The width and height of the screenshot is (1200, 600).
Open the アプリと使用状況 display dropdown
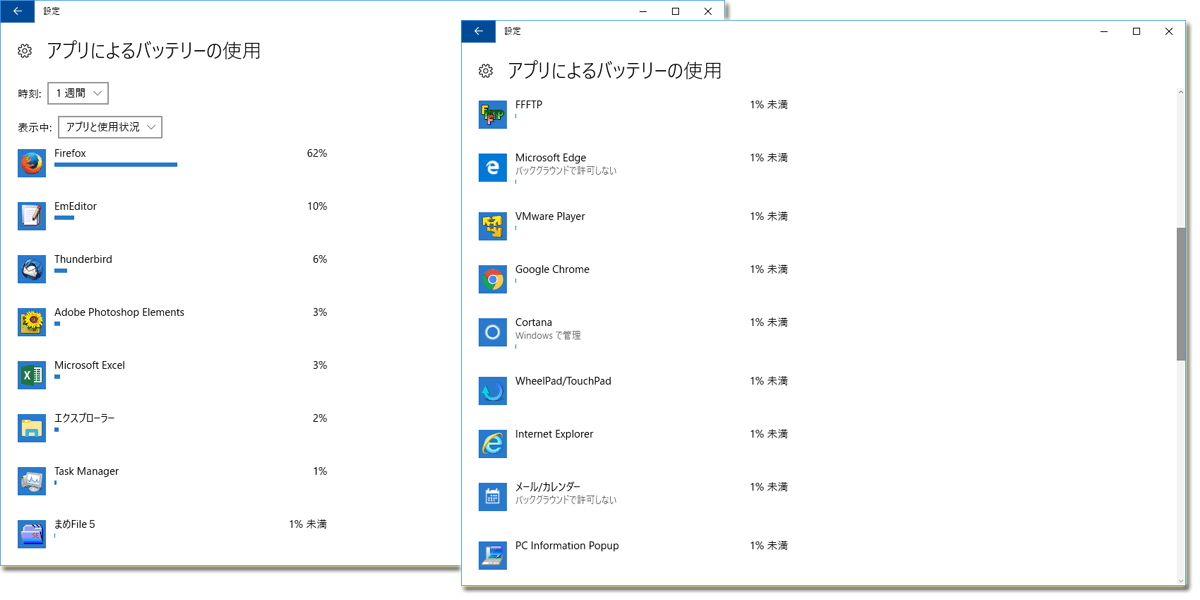pyautogui.click(x=110, y=127)
